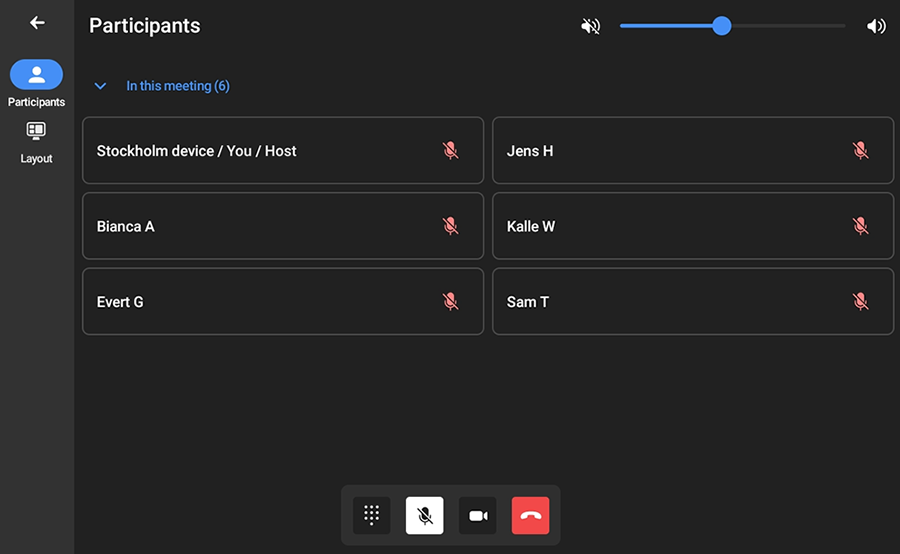The height and width of the screenshot is (554, 900).
Task: Toggle microphone mute in call controls
Action: (424, 515)
